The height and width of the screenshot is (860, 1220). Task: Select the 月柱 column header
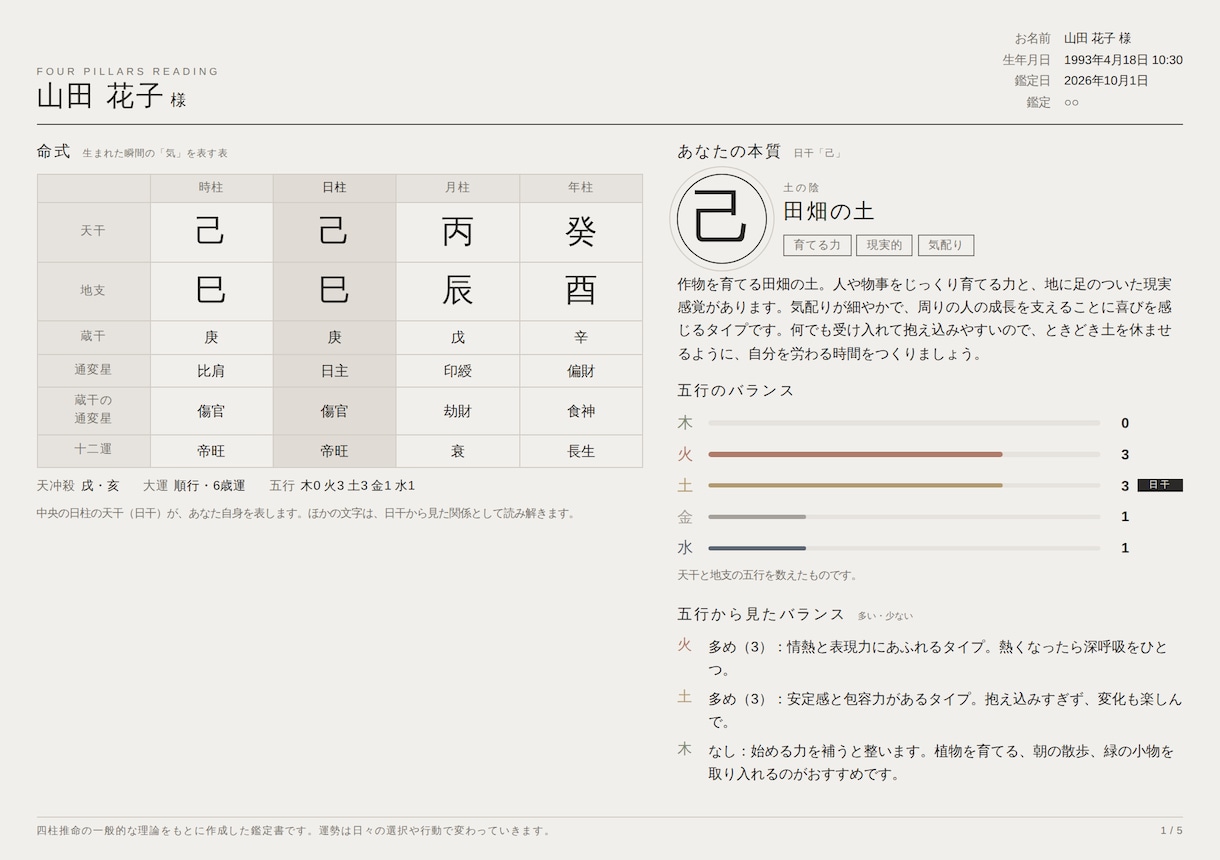click(457, 188)
